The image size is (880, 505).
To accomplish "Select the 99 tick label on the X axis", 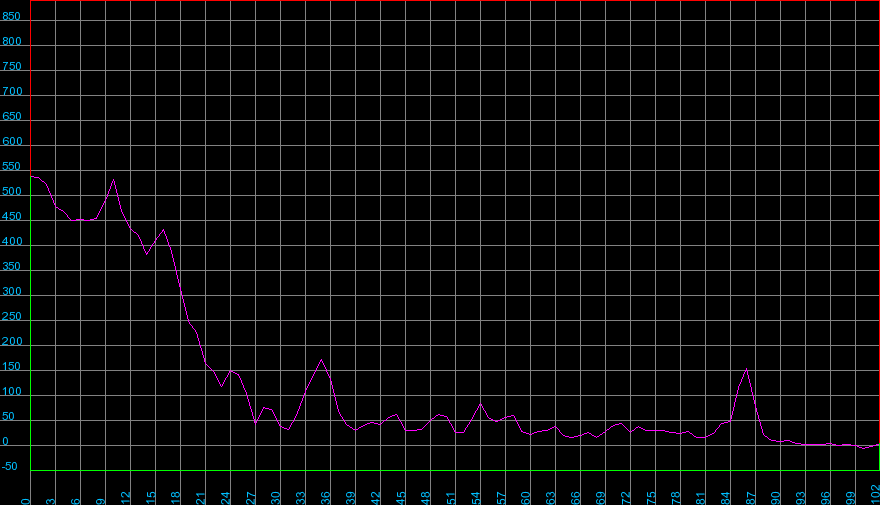I will coord(850,498).
